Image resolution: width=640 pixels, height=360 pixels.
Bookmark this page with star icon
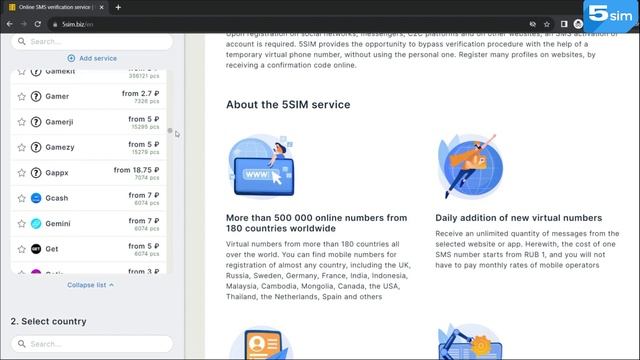pyautogui.click(x=547, y=24)
